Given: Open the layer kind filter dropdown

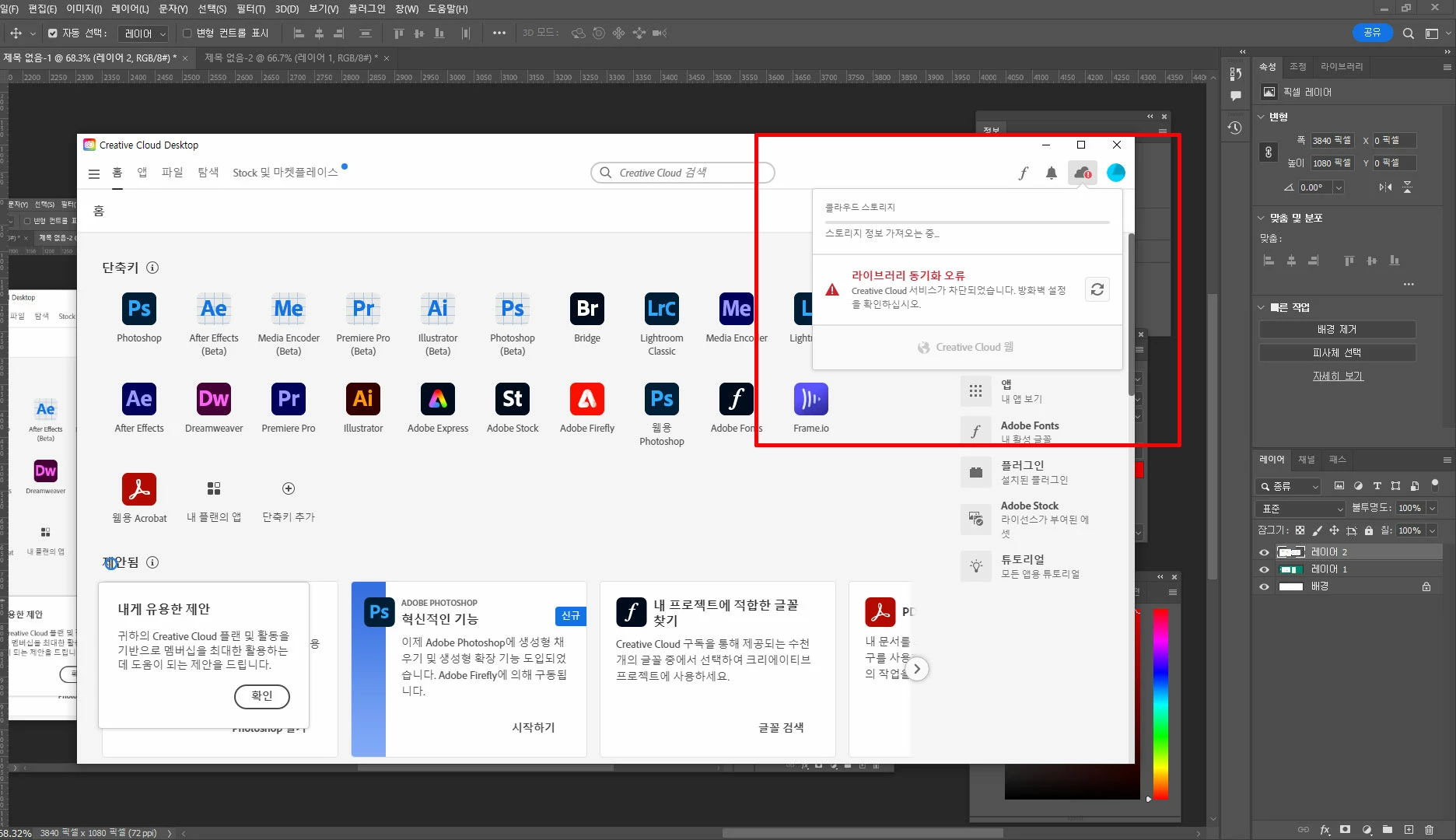Looking at the screenshot, I should (x=1289, y=486).
